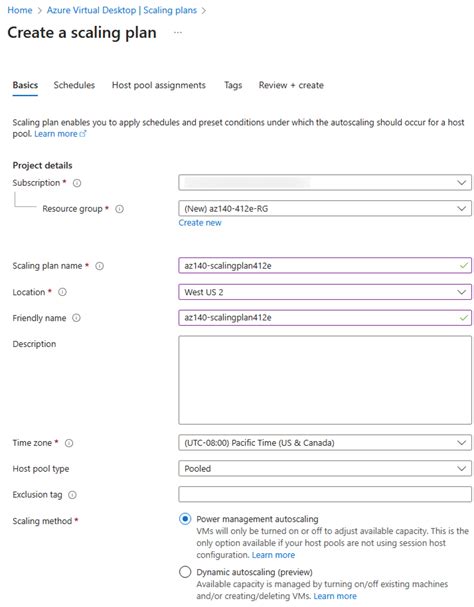
Task: Click Create new resource group link
Action: click(x=200, y=223)
